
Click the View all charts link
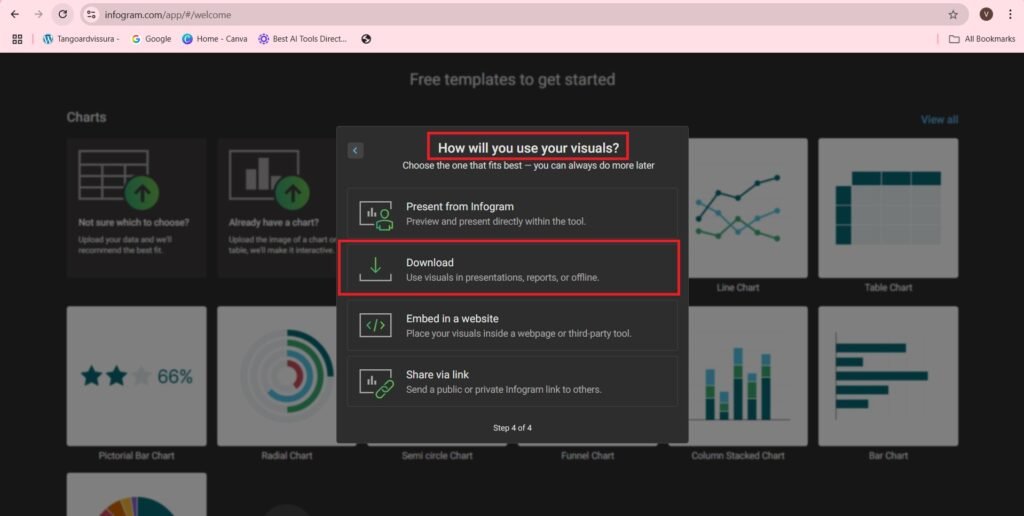[x=939, y=120]
